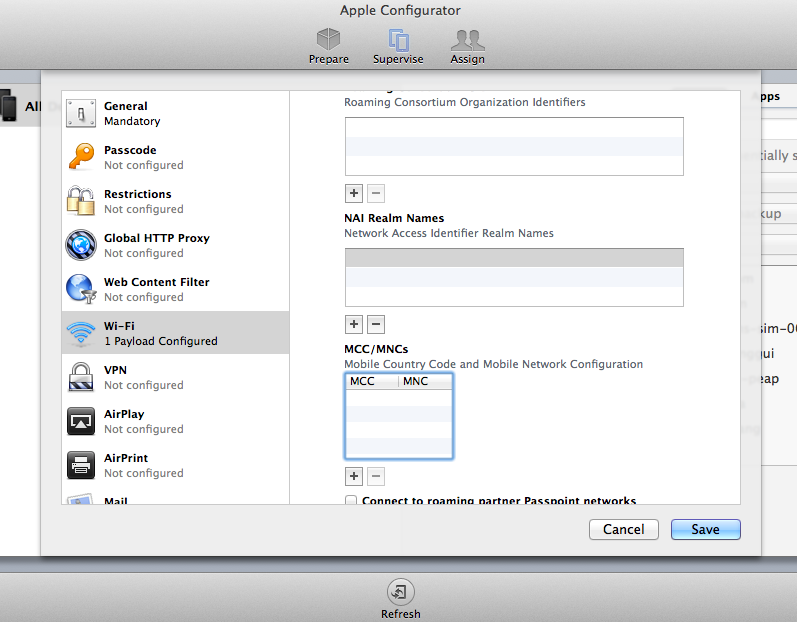This screenshot has height=622, width=797.
Task: Open the Passcode payload row
Action: point(175,157)
